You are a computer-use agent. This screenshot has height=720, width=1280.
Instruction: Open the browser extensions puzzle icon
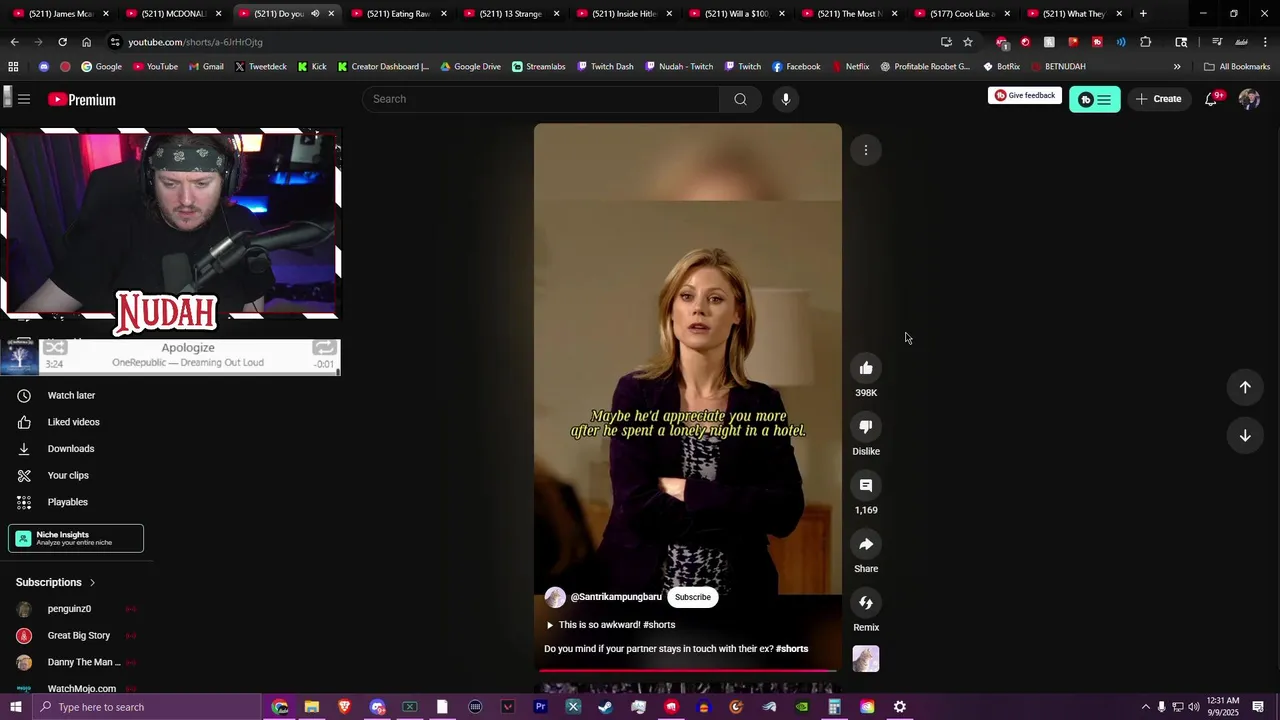point(1145,42)
